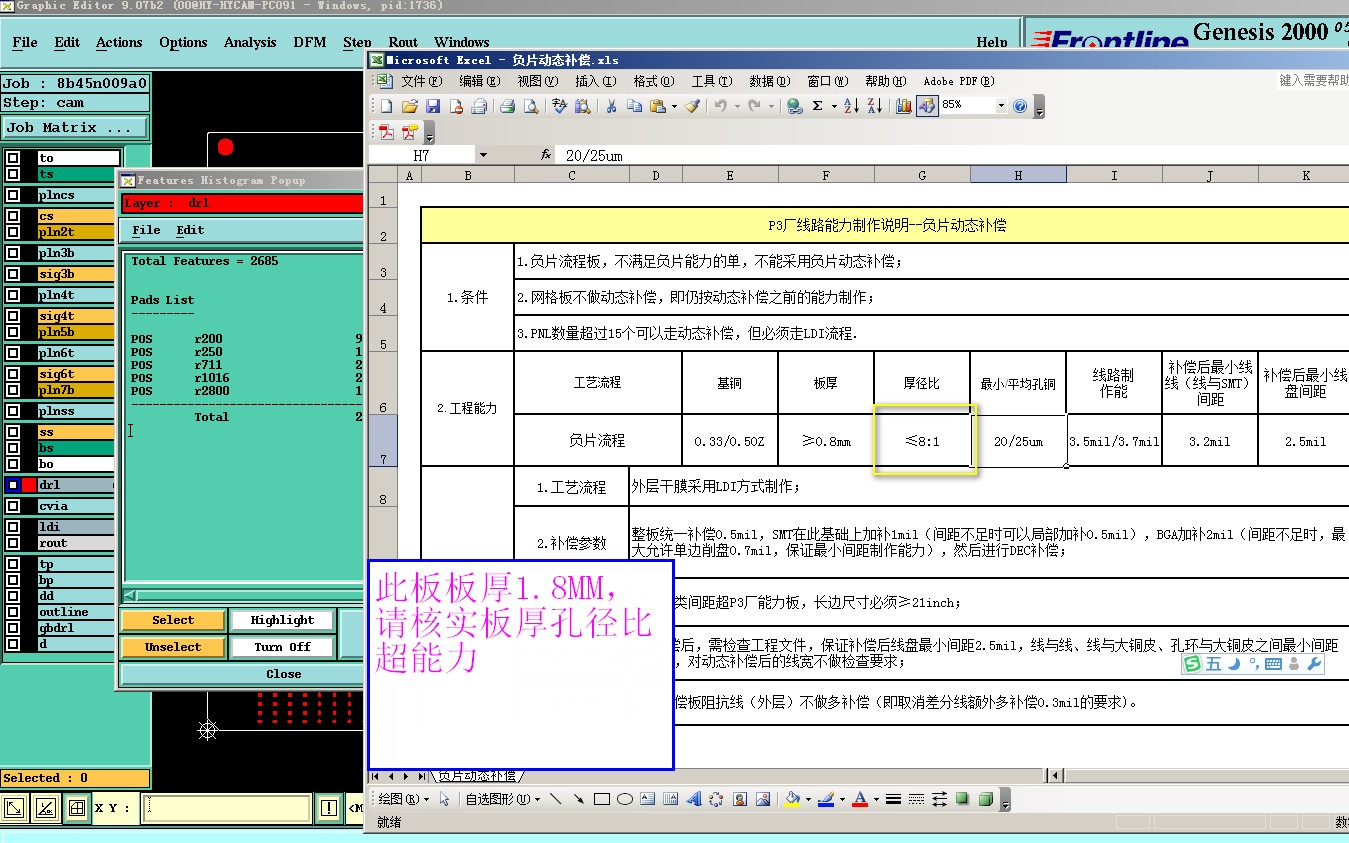The height and width of the screenshot is (843, 1349).
Task: Open the Analysis menu in Graphic Editor
Action: [250, 42]
